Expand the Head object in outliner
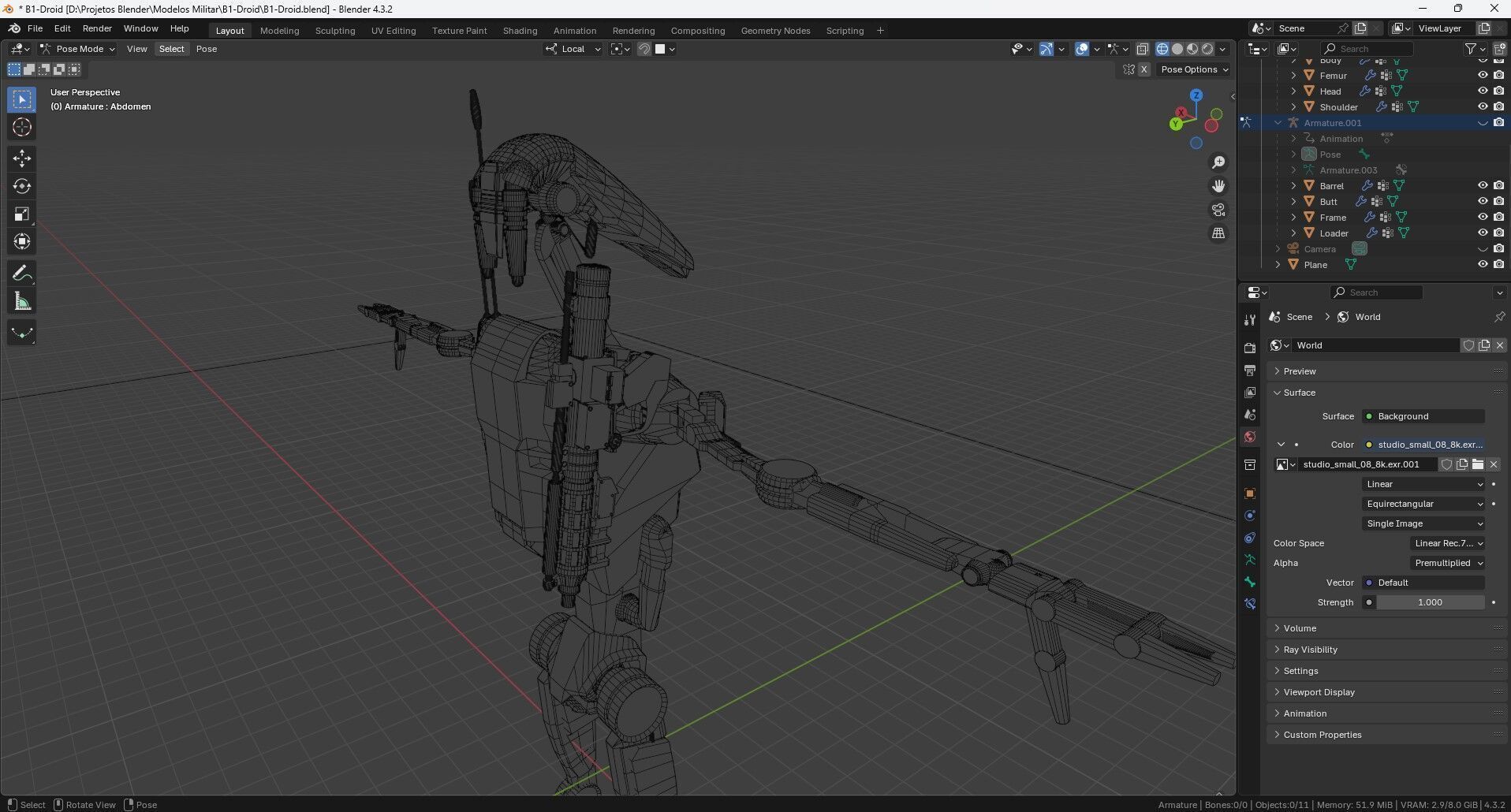The height and width of the screenshot is (812, 1511). click(x=1293, y=91)
